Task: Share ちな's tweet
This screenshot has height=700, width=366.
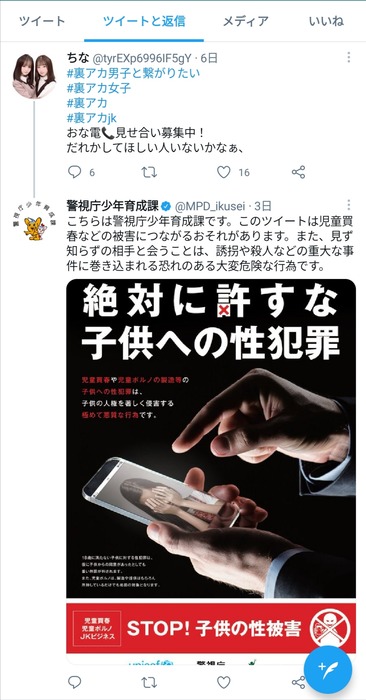Action: pyautogui.click(x=298, y=172)
